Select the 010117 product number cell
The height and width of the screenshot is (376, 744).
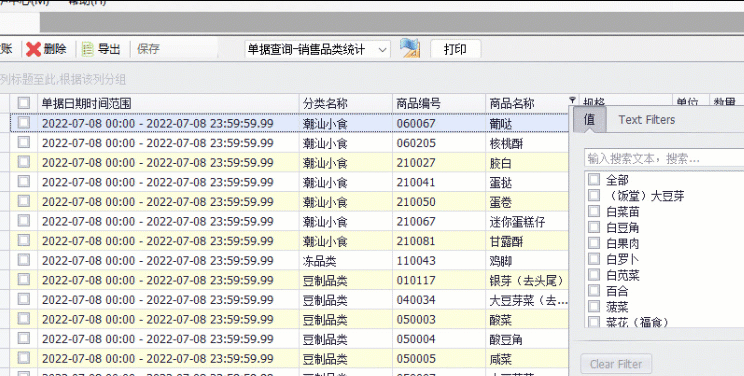[439, 280]
